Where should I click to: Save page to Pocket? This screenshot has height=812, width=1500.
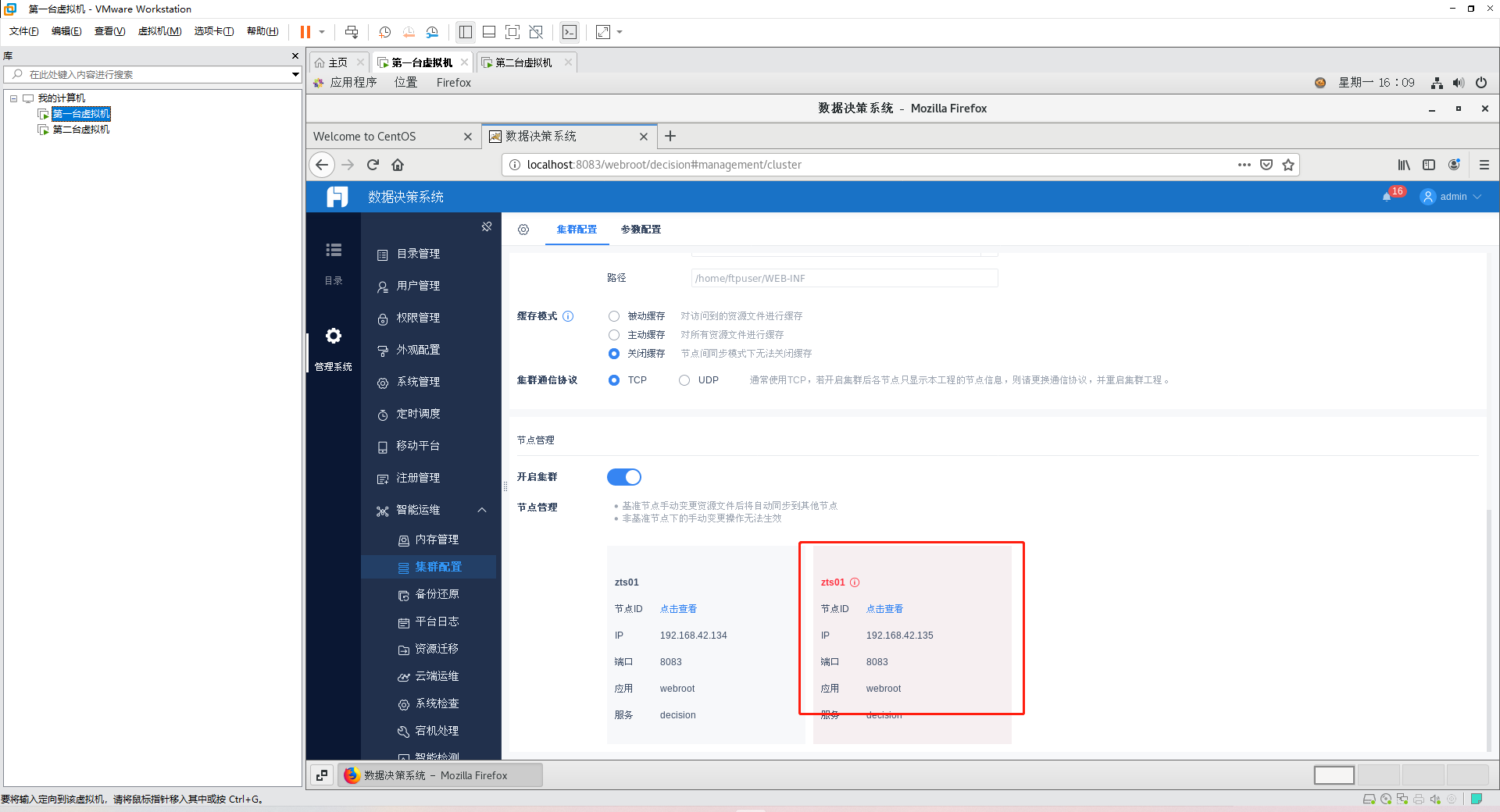1266,165
